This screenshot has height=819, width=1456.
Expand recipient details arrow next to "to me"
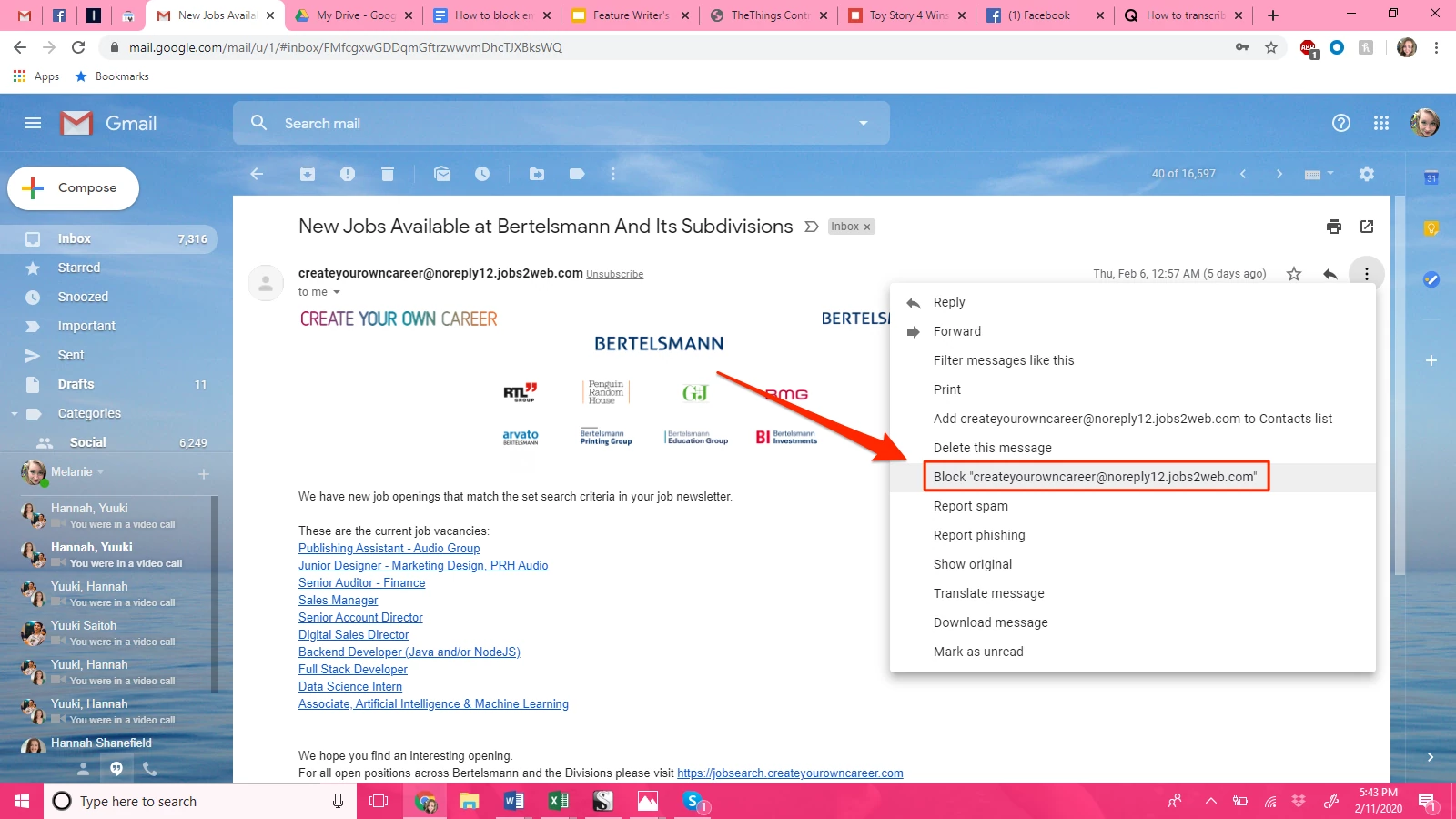(x=336, y=292)
